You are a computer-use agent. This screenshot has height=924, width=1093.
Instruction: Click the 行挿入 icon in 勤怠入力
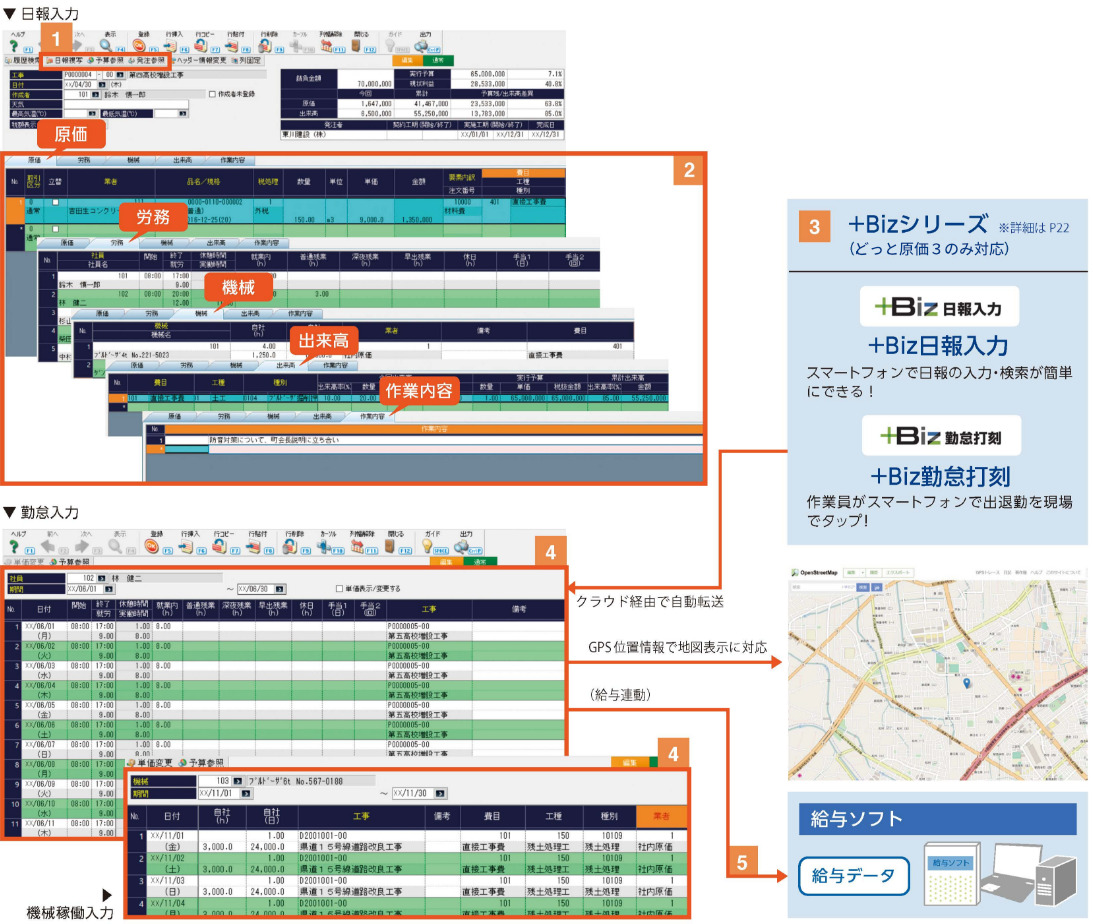[185, 547]
